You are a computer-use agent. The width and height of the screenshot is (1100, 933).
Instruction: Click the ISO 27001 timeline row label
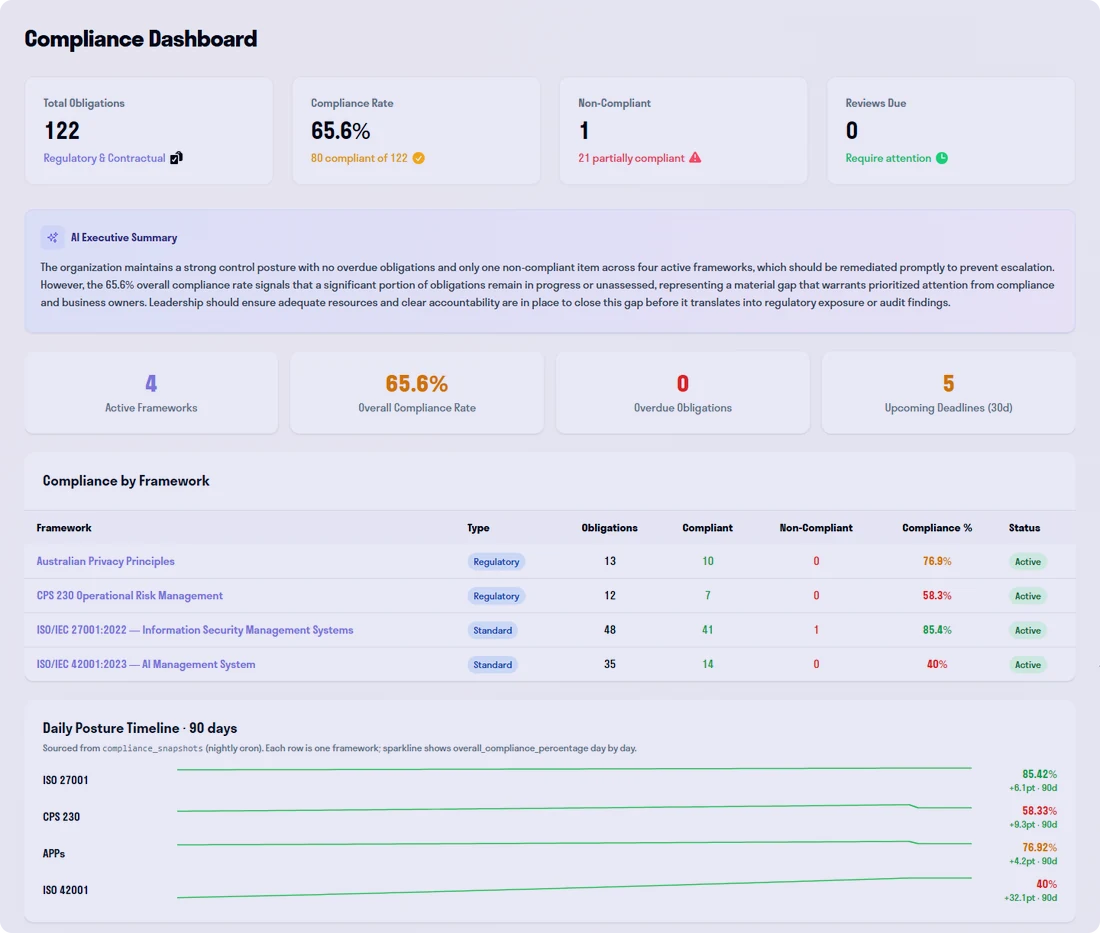pos(65,780)
